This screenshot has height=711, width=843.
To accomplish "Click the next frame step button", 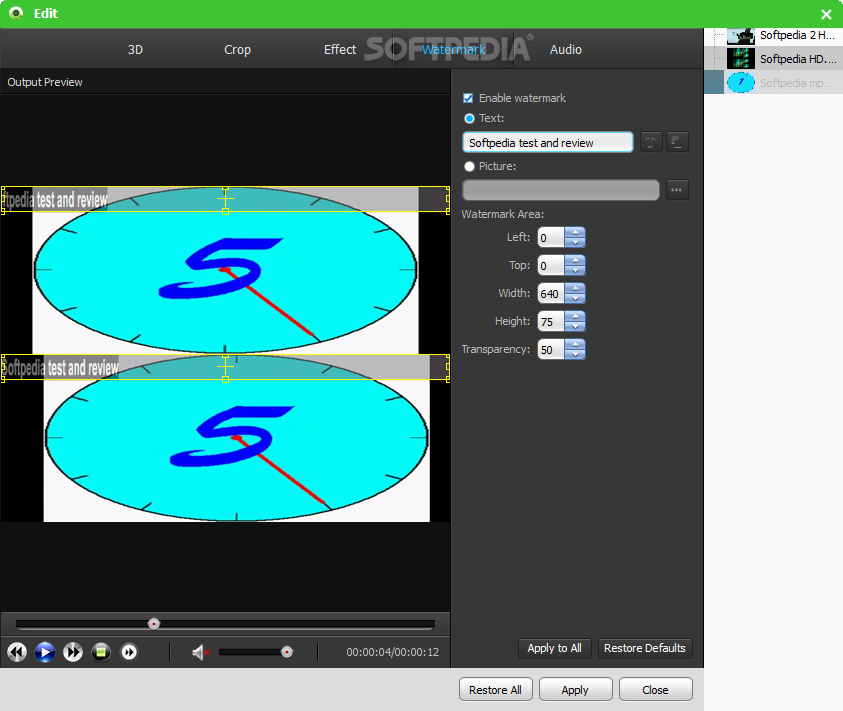I will pos(129,652).
